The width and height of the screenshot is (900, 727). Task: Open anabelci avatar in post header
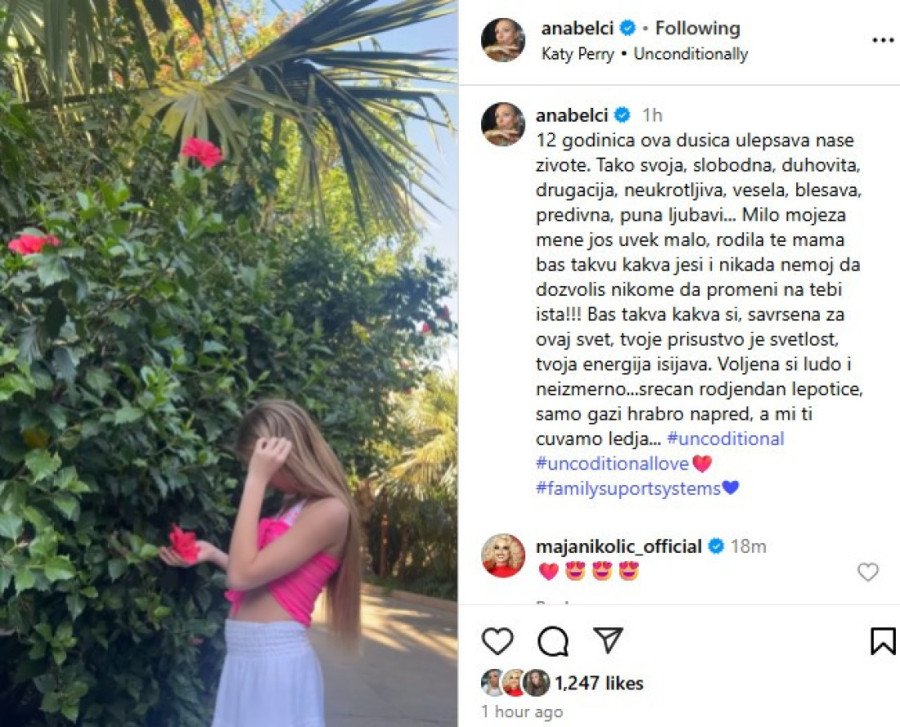pyautogui.click(x=503, y=40)
